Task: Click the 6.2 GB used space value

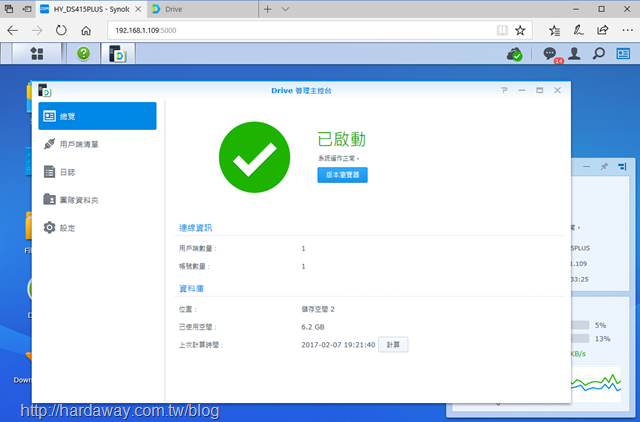Action: click(313, 327)
